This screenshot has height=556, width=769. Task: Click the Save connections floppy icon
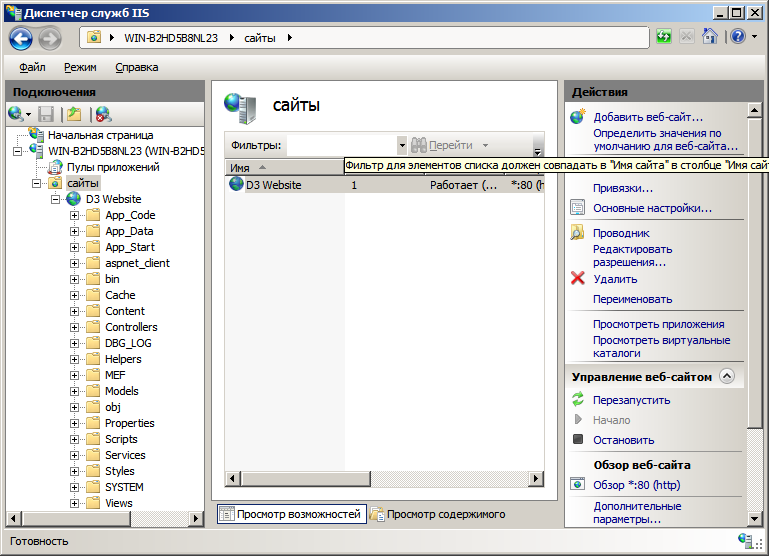(x=46, y=114)
